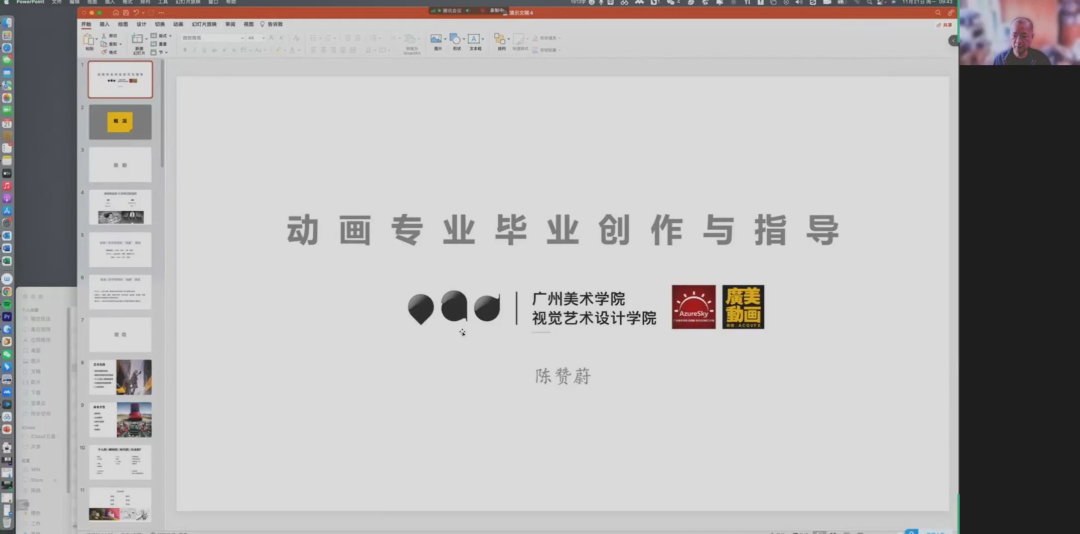Select slide 4 thumbnail
This screenshot has width=1080, height=534.
tap(120, 207)
